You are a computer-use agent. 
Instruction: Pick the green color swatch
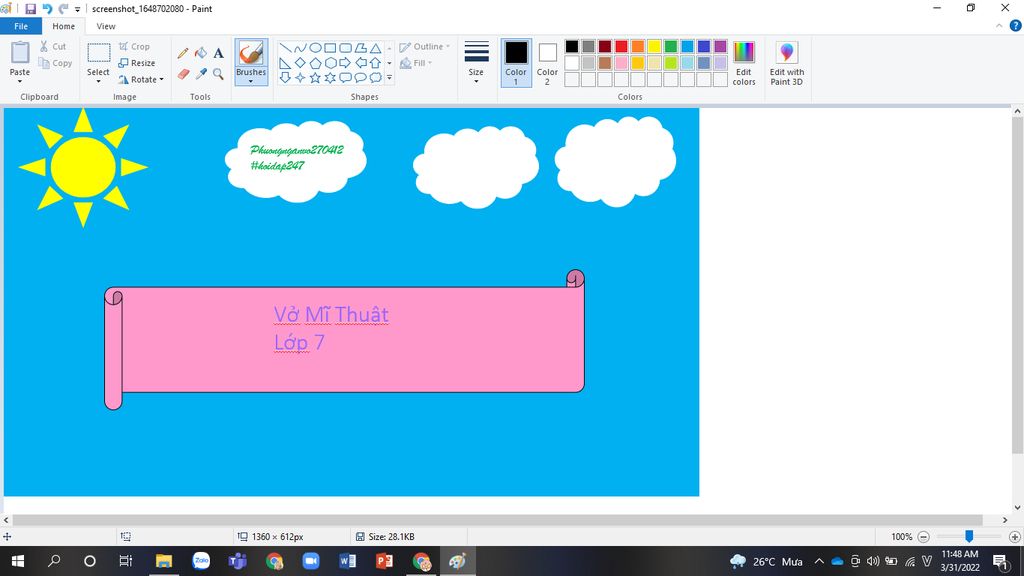pos(671,46)
